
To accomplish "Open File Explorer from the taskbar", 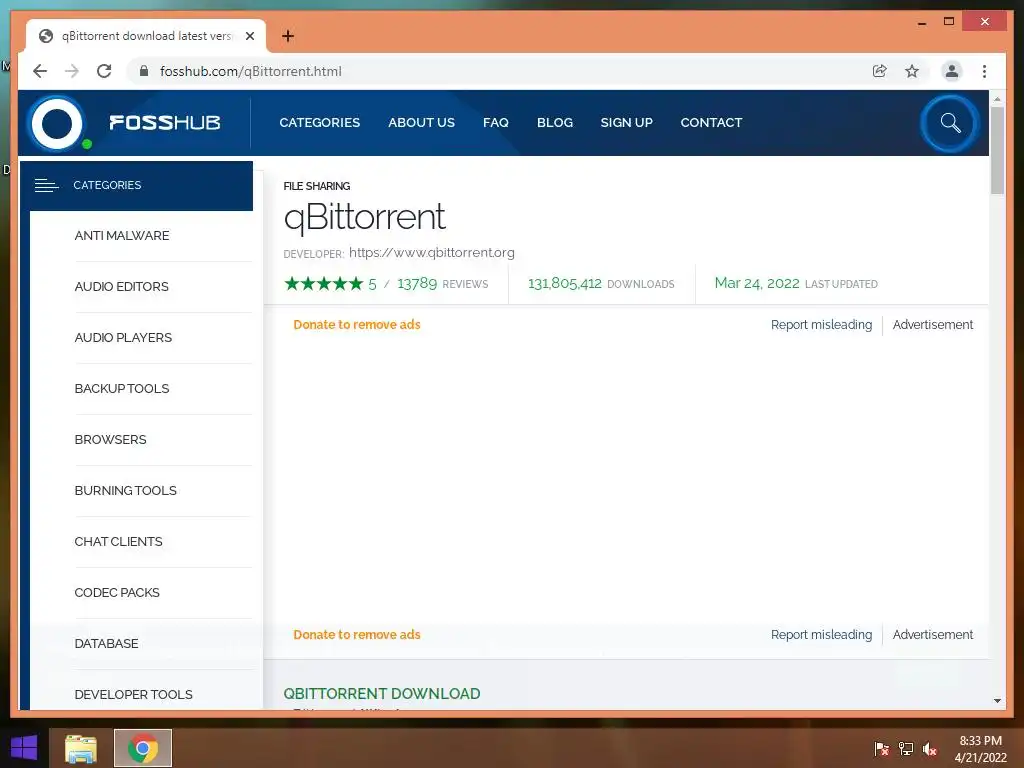I will [81, 748].
